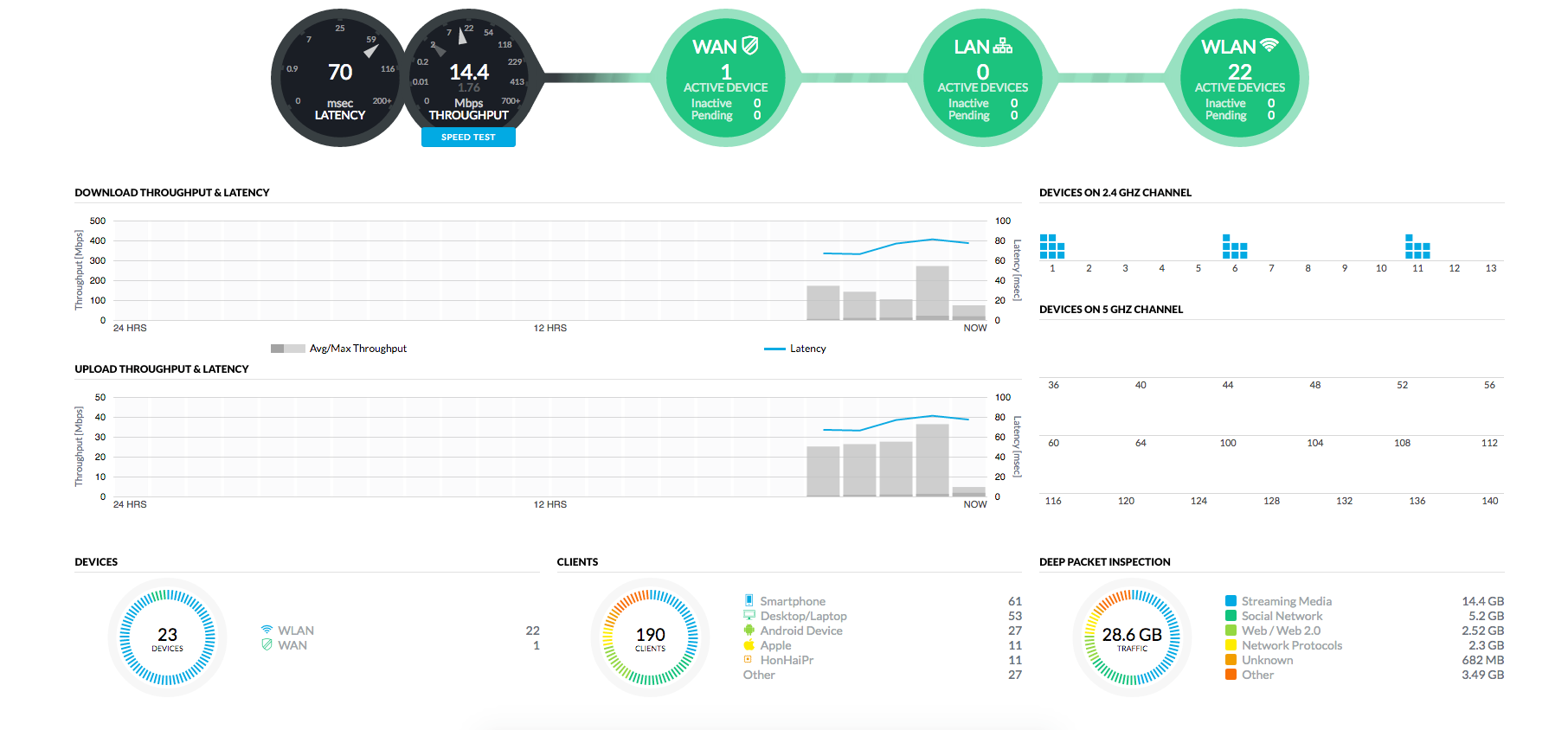This screenshot has width=1568, height=730.
Task: Click UPLOAD THROUGHPUT & LATENCY heading
Action: [162, 369]
